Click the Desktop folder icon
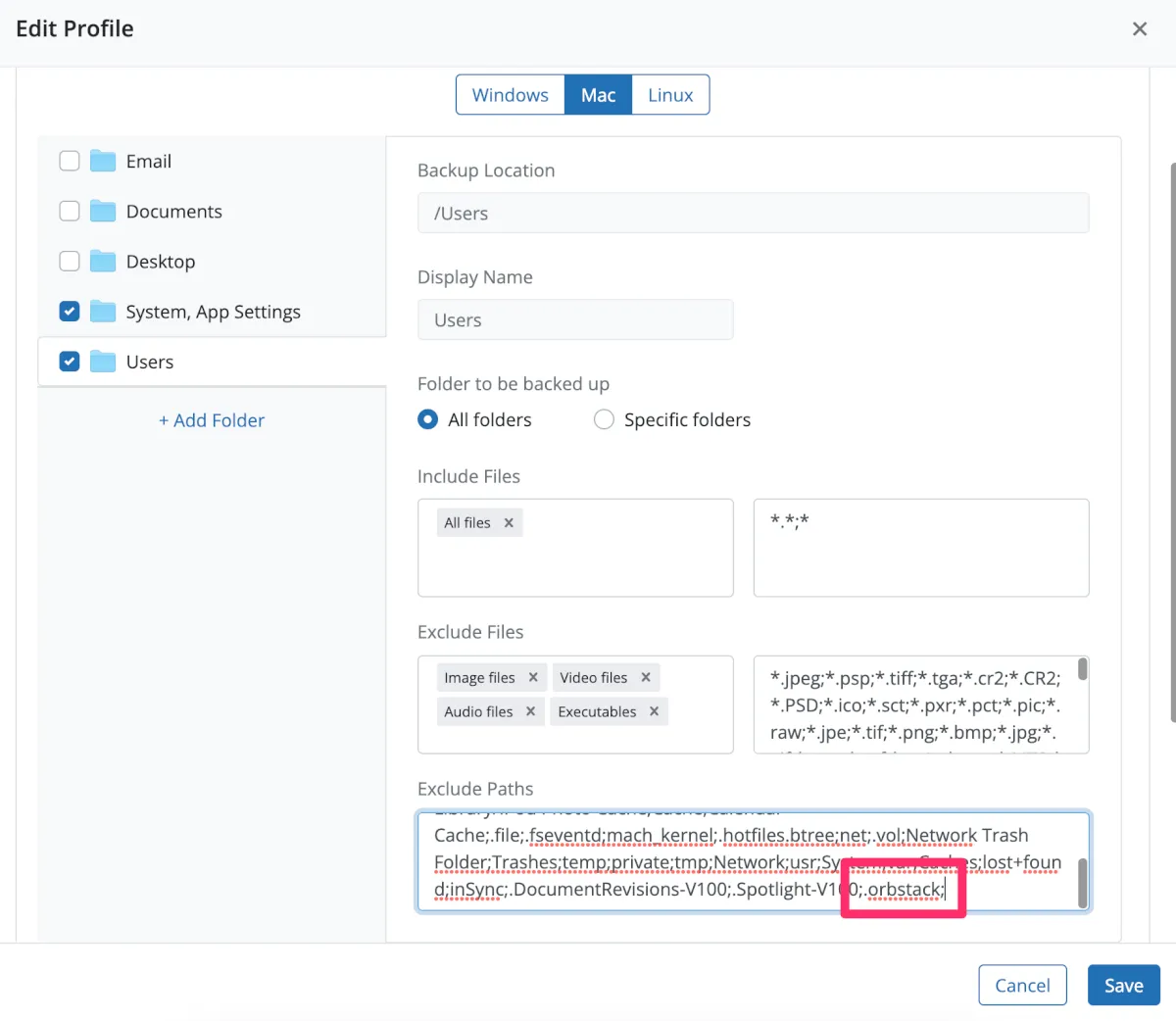Screen dimensions: 1176x1021 103,262
